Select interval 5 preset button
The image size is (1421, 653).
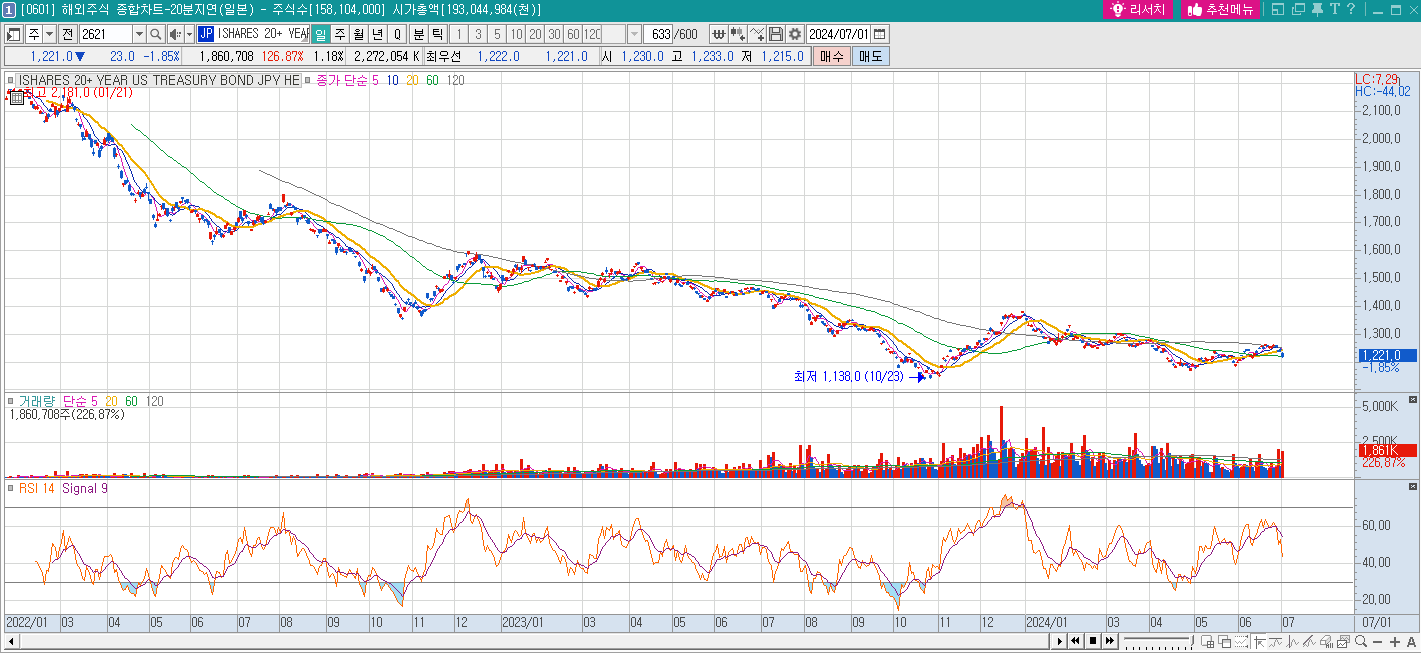click(x=497, y=34)
